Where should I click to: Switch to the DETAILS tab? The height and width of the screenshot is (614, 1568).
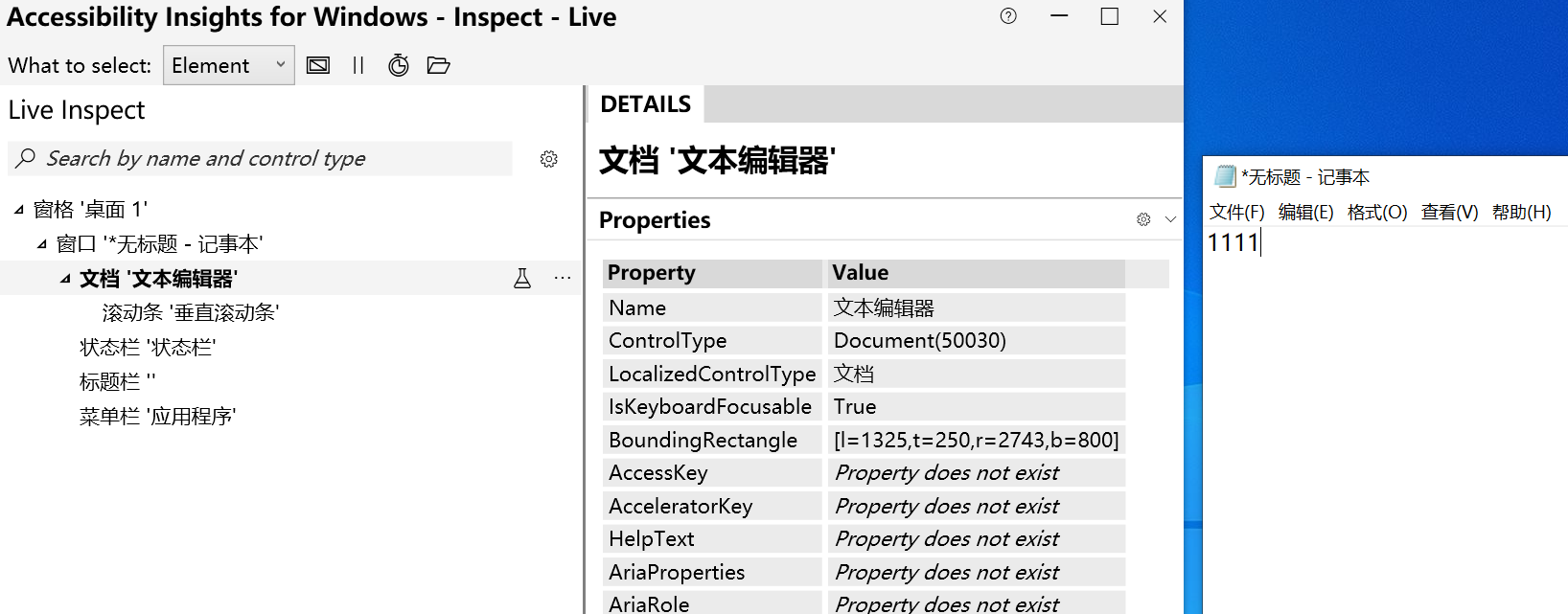(x=645, y=104)
